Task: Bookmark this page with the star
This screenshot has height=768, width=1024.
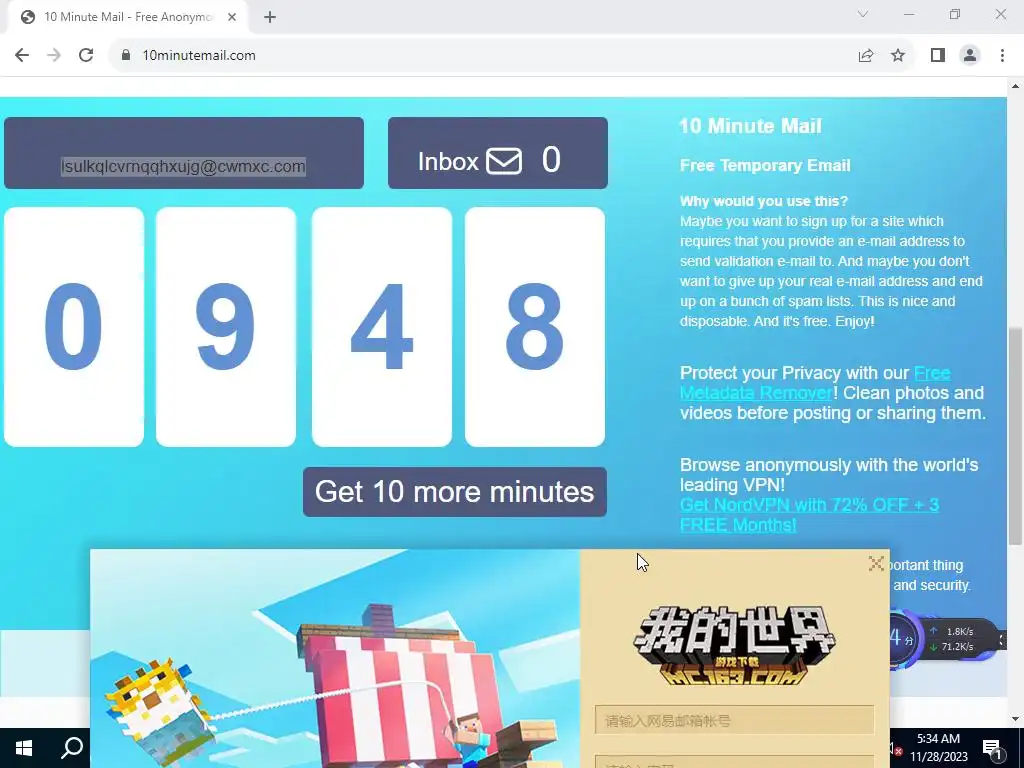Action: tap(898, 56)
